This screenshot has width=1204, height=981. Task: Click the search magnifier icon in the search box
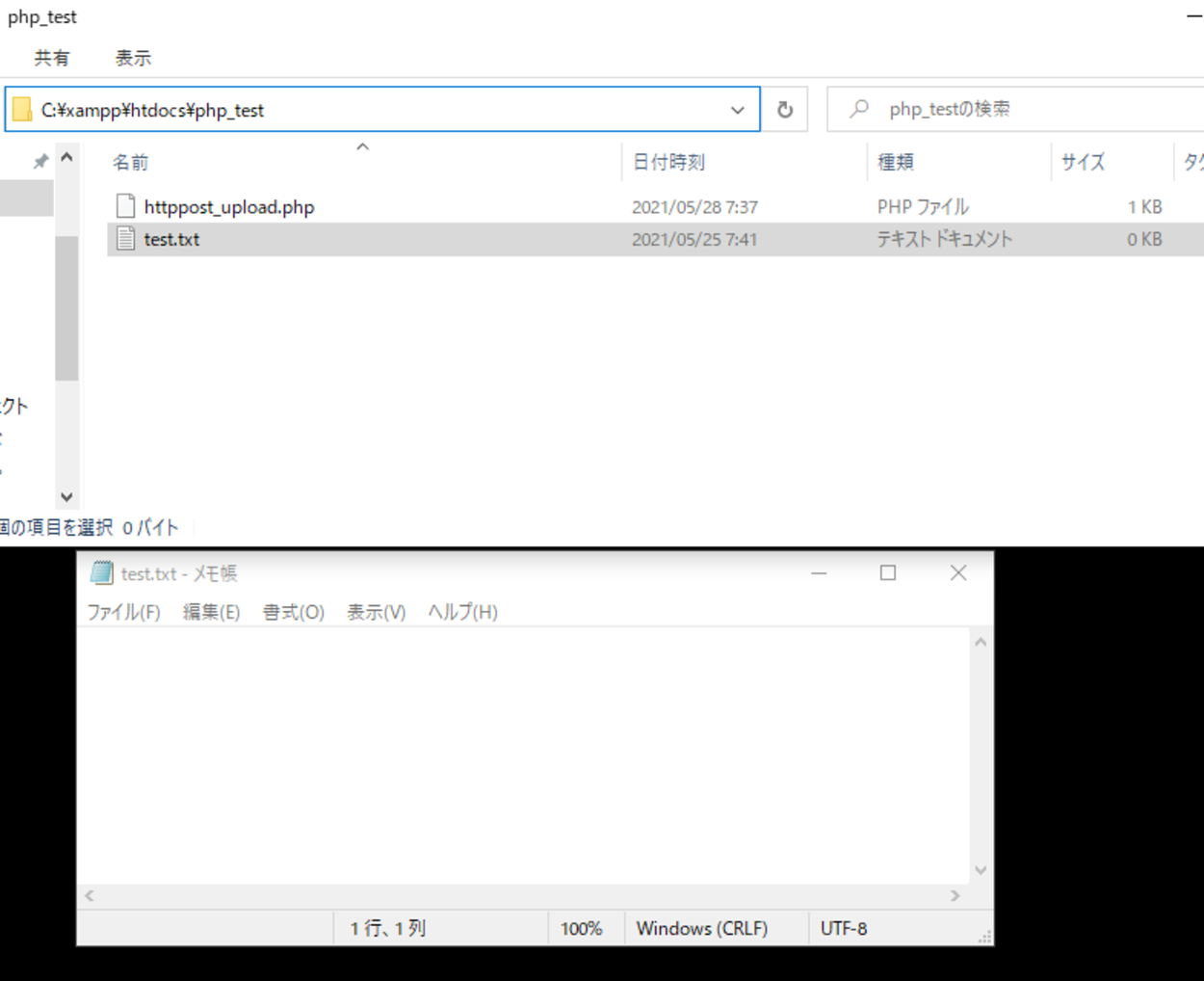tap(857, 109)
